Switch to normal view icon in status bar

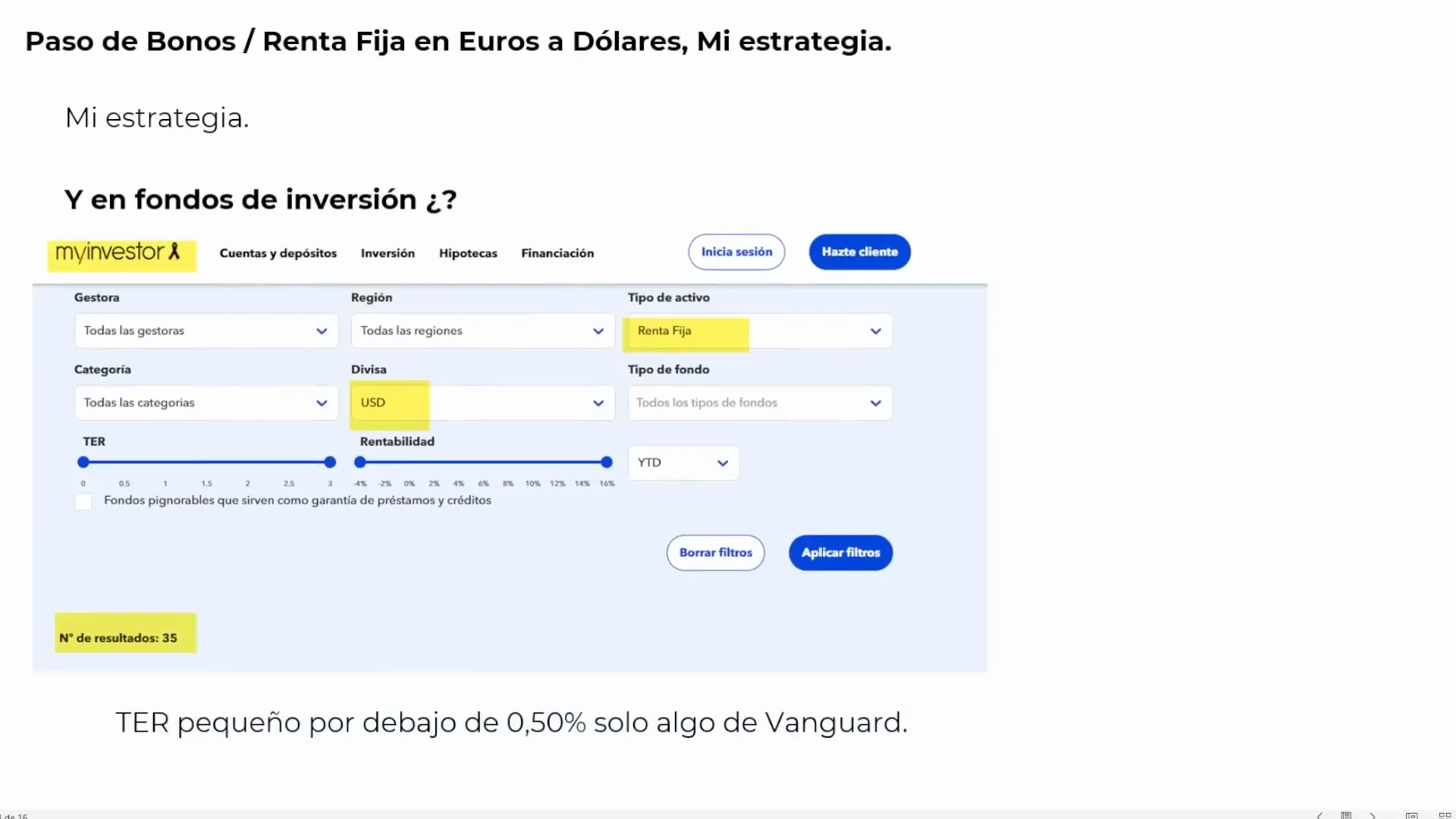click(1411, 815)
